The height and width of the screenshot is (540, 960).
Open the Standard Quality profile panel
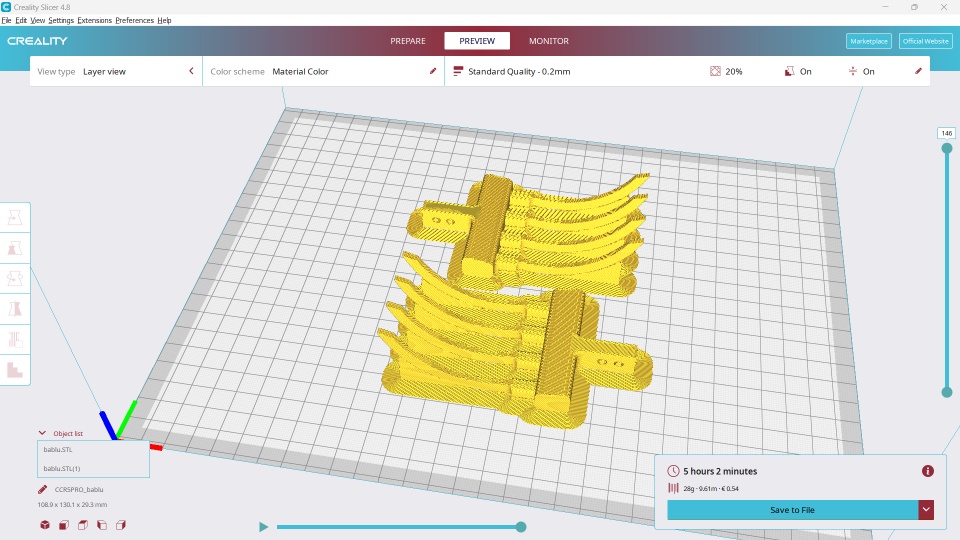pos(687,71)
